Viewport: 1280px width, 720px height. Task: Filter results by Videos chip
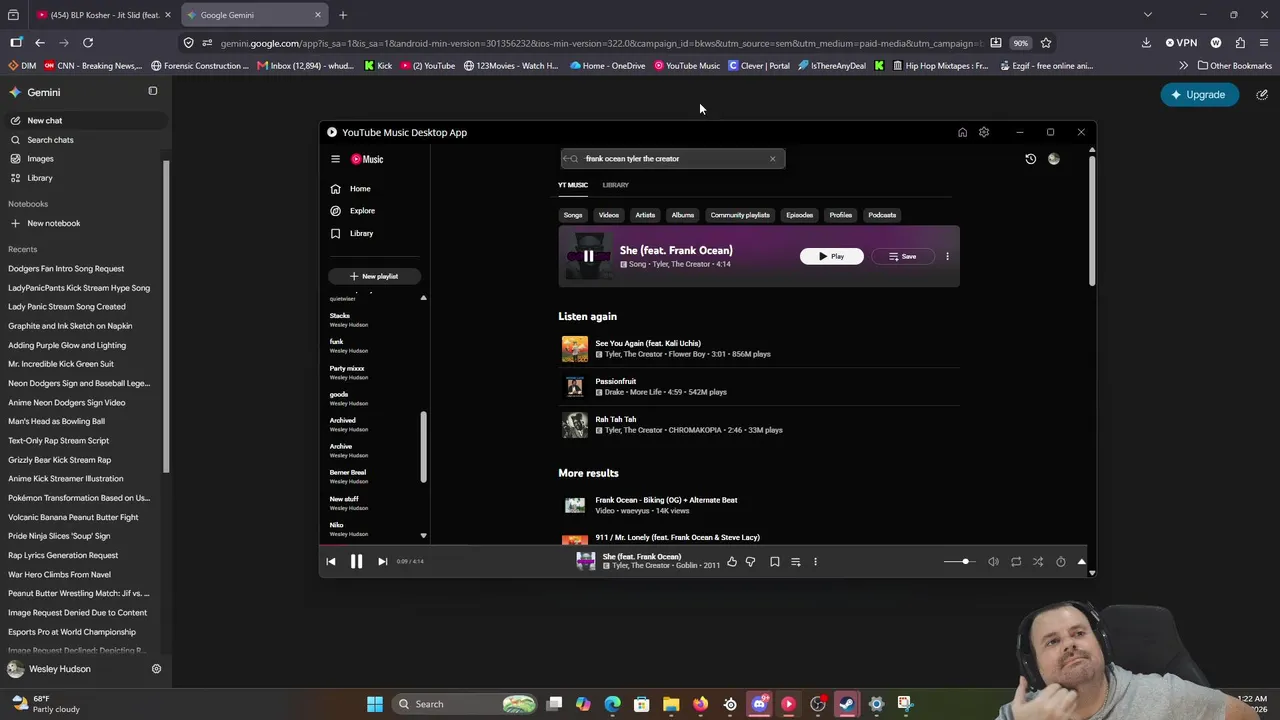[609, 215]
